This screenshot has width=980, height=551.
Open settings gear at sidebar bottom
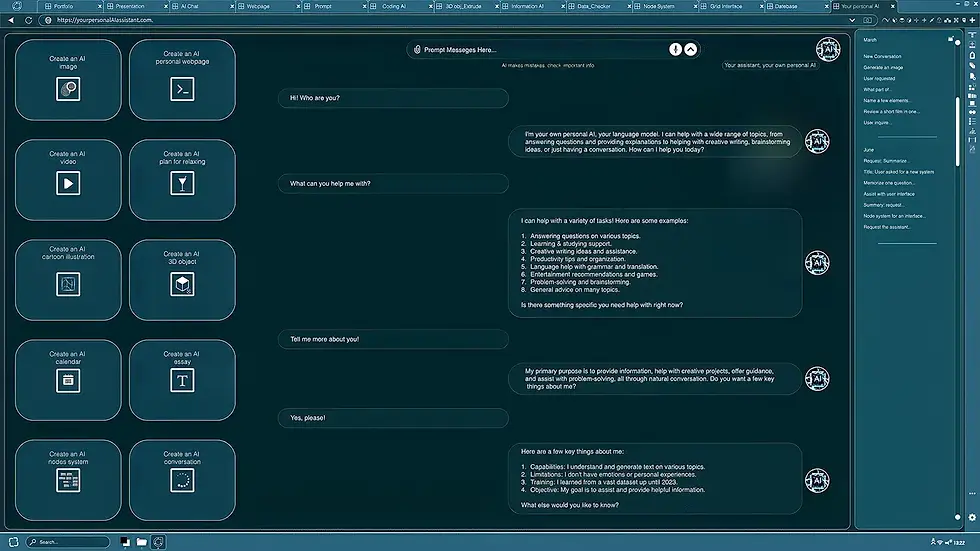(x=972, y=517)
